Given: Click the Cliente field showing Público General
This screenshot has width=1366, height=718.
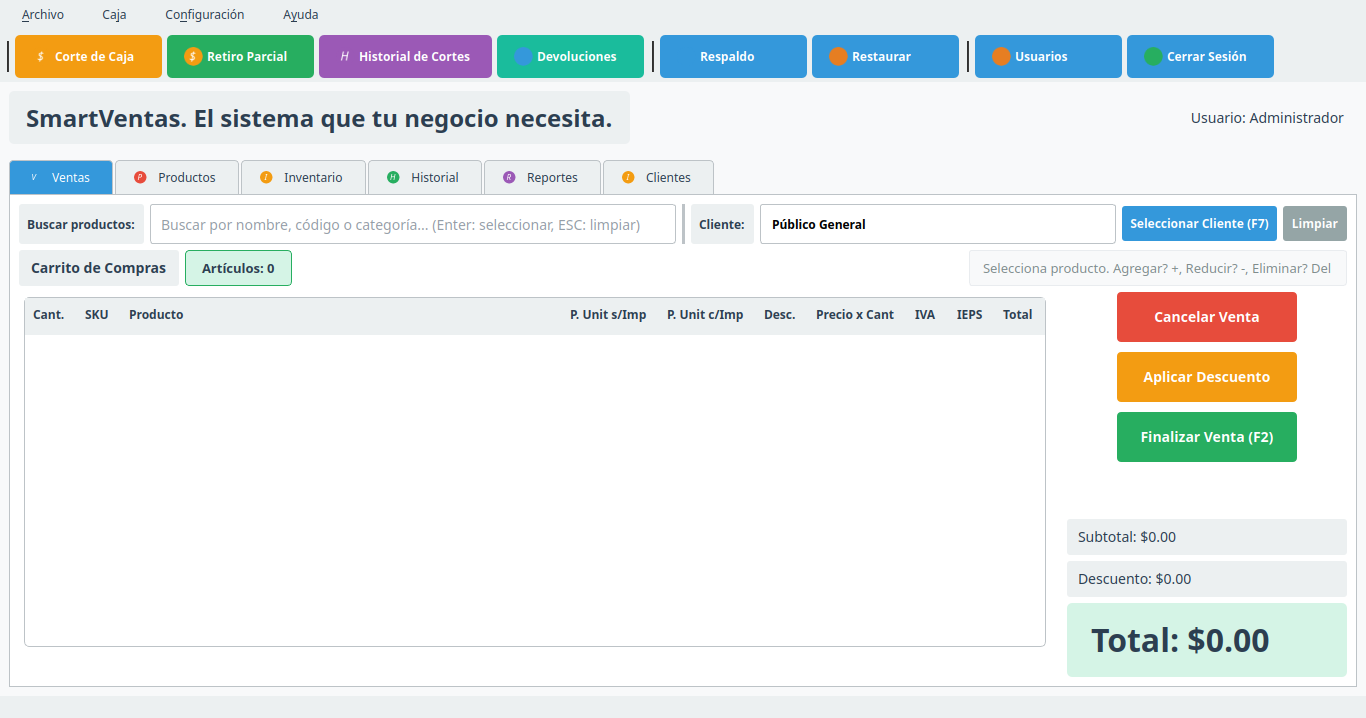Looking at the screenshot, I should pos(938,224).
